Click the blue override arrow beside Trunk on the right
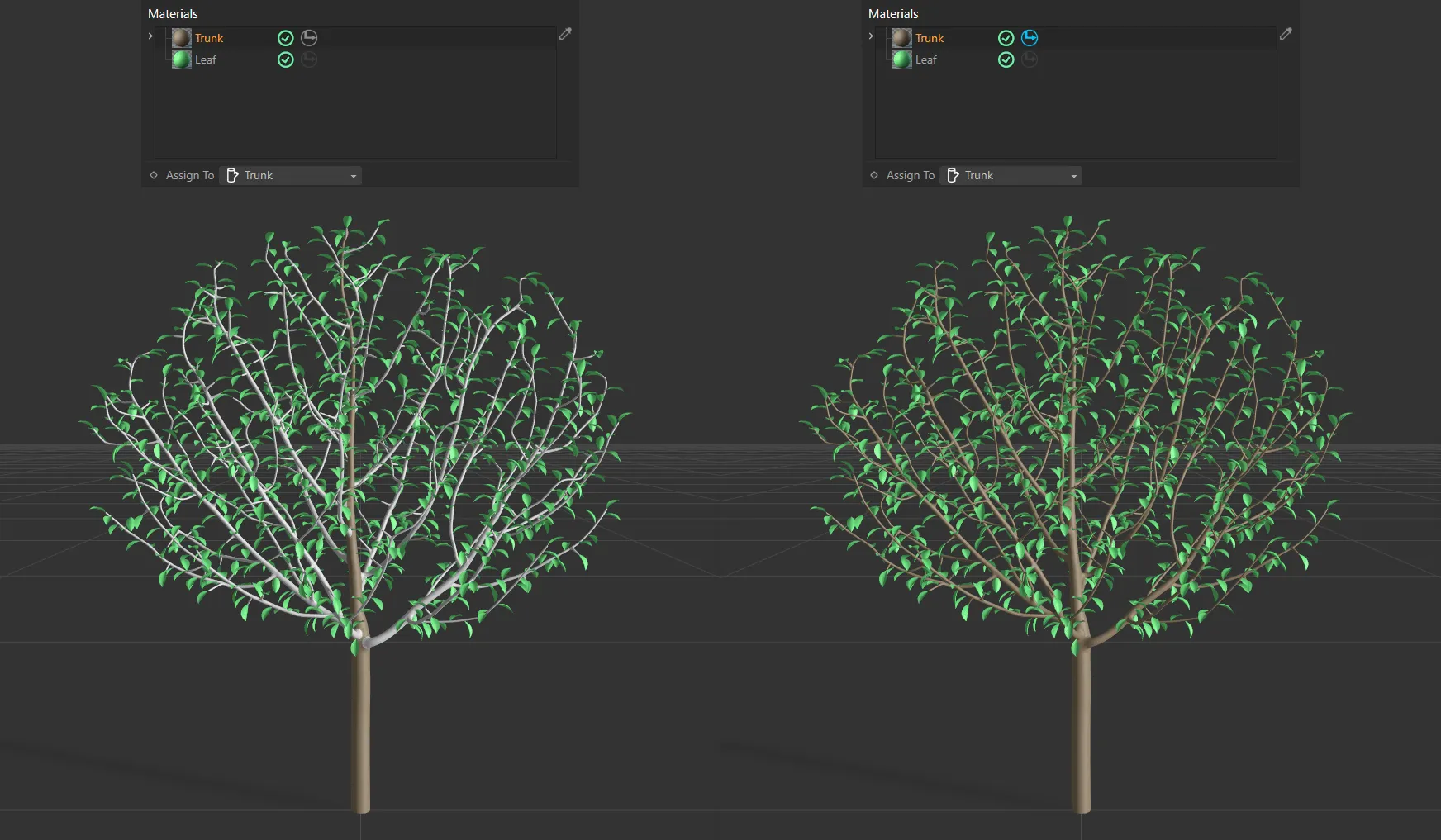The height and width of the screenshot is (840, 1441). click(1029, 37)
